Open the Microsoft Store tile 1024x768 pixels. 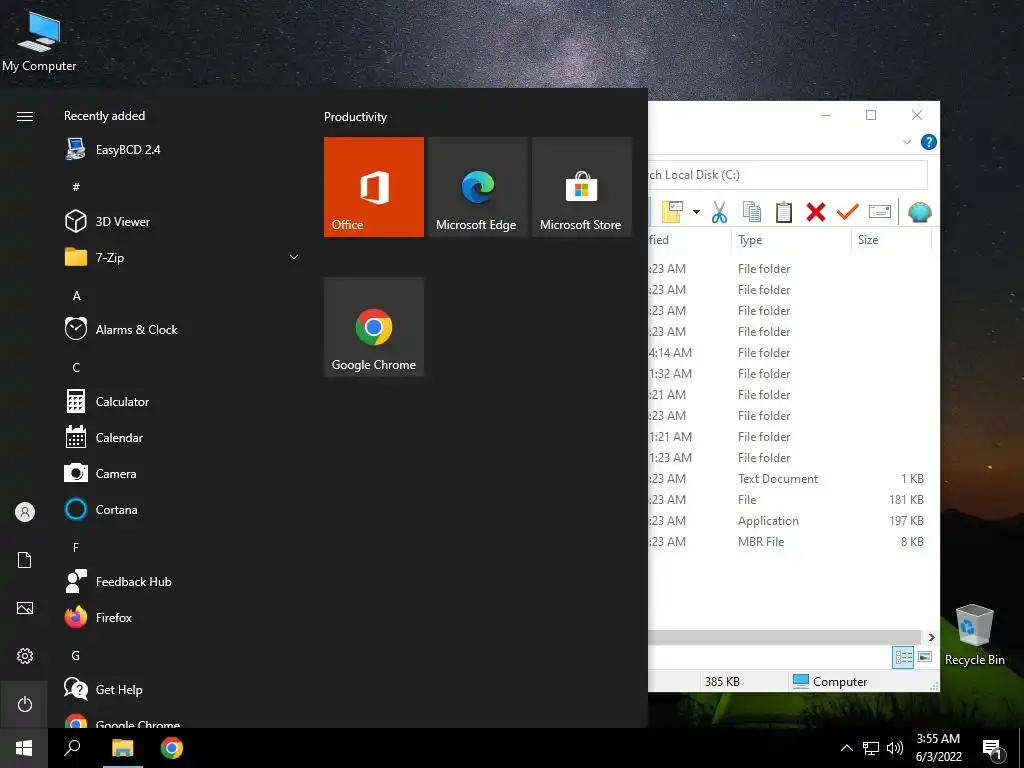[582, 187]
